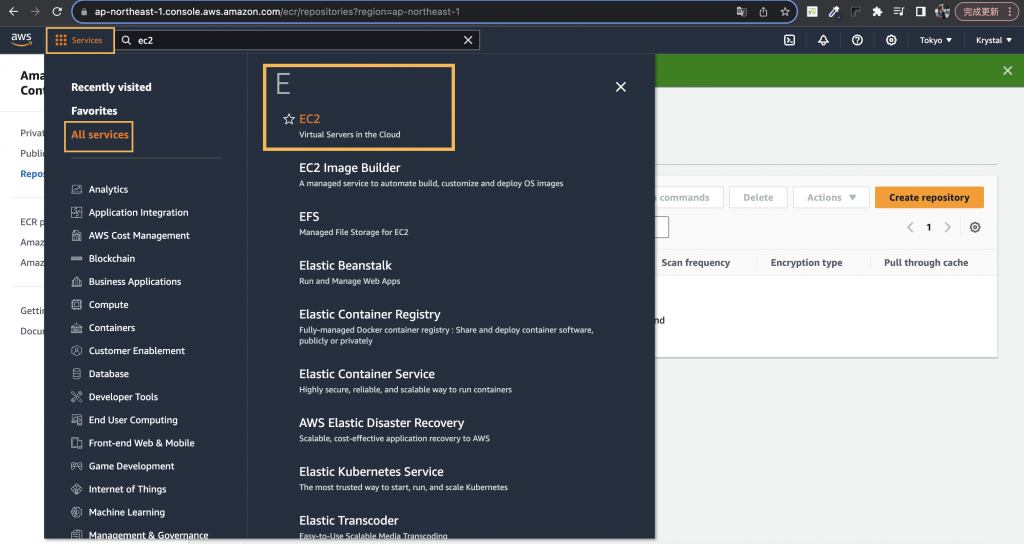Viewport: 1024px width, 544px height.
Task: Open Elastic Container Service link
Action: coord(367,374)
